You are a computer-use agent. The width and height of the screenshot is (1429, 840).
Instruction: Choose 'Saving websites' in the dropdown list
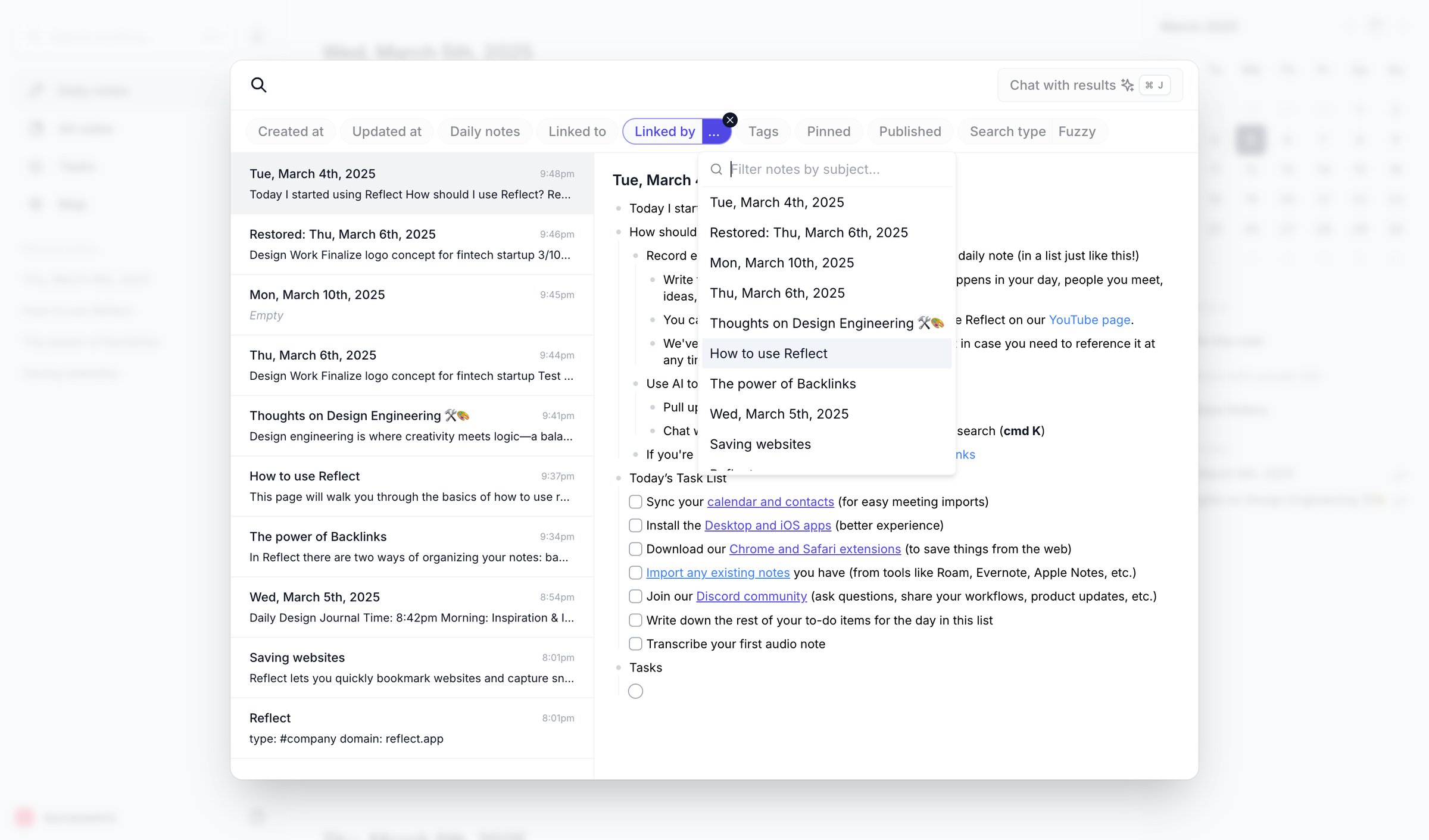[x=826, y=445]
